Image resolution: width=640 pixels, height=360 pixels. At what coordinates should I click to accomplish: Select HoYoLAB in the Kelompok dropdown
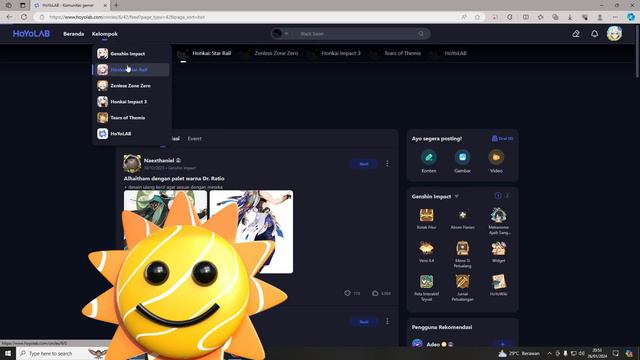click(131, 133)
